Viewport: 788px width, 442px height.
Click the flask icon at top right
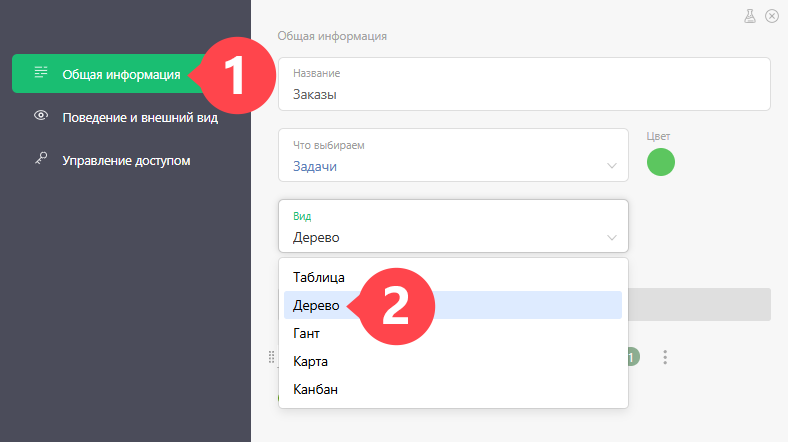pyautogui.click(x=750, y=16)
